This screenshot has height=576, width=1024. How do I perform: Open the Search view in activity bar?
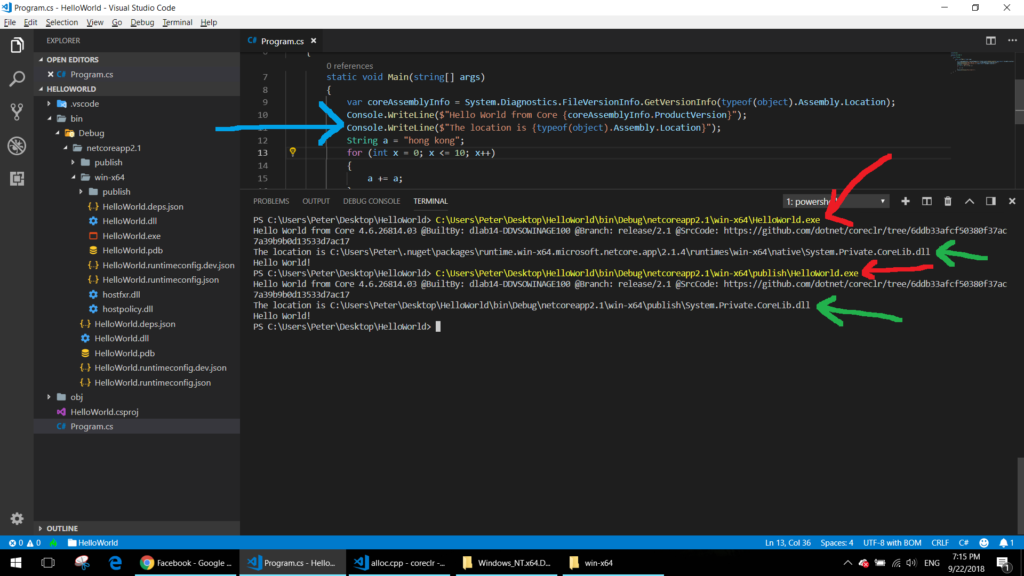coord(17,78)
